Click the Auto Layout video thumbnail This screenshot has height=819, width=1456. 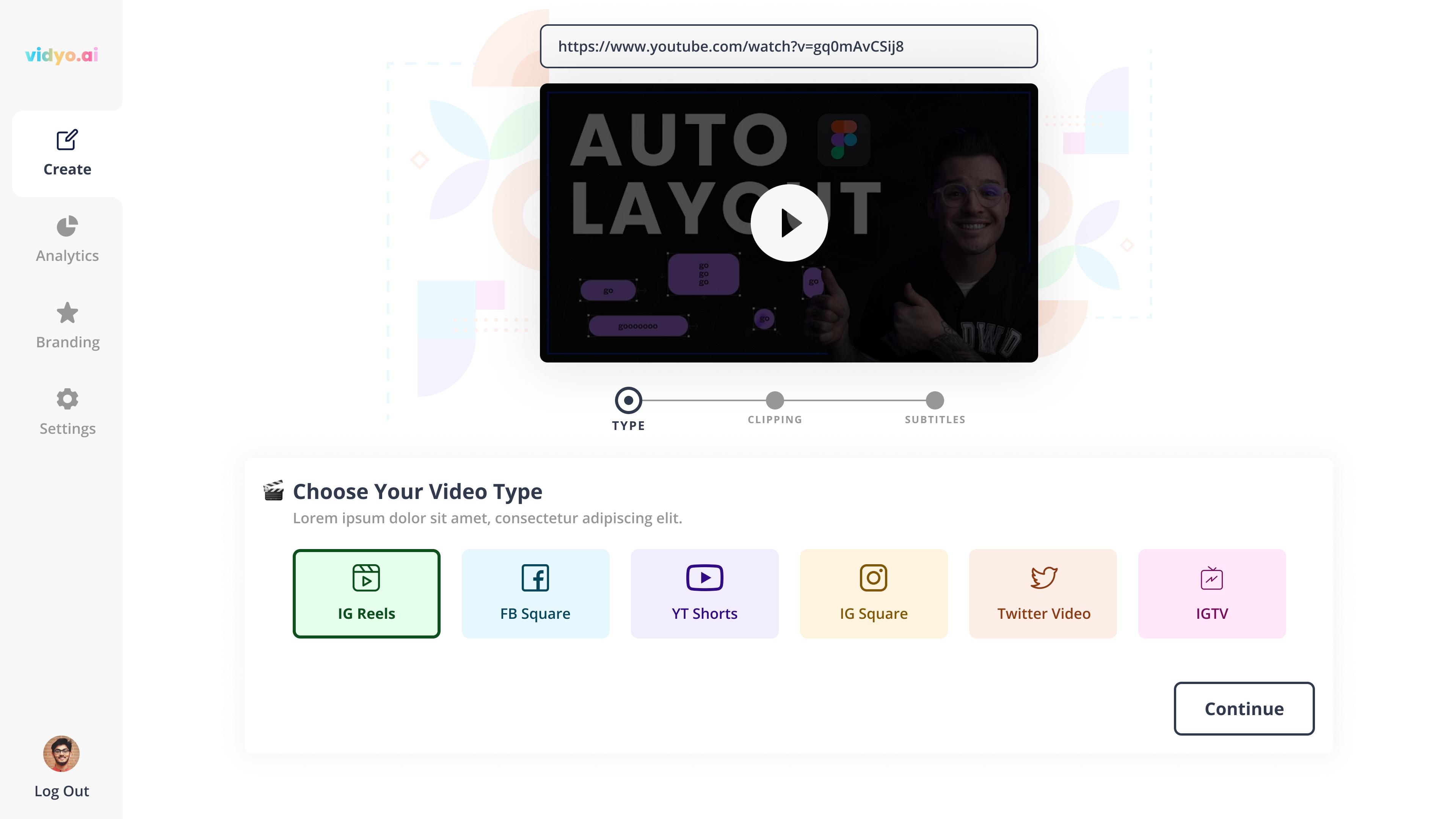[x=789, y=223]
